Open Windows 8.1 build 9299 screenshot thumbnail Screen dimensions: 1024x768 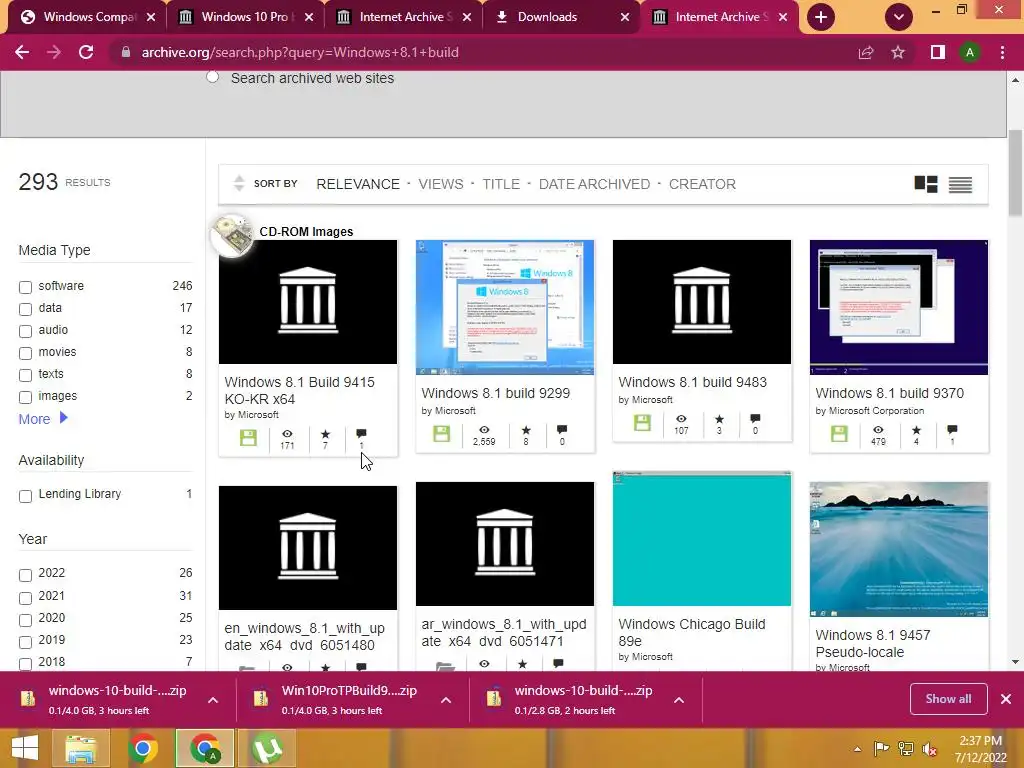[505, 307]
